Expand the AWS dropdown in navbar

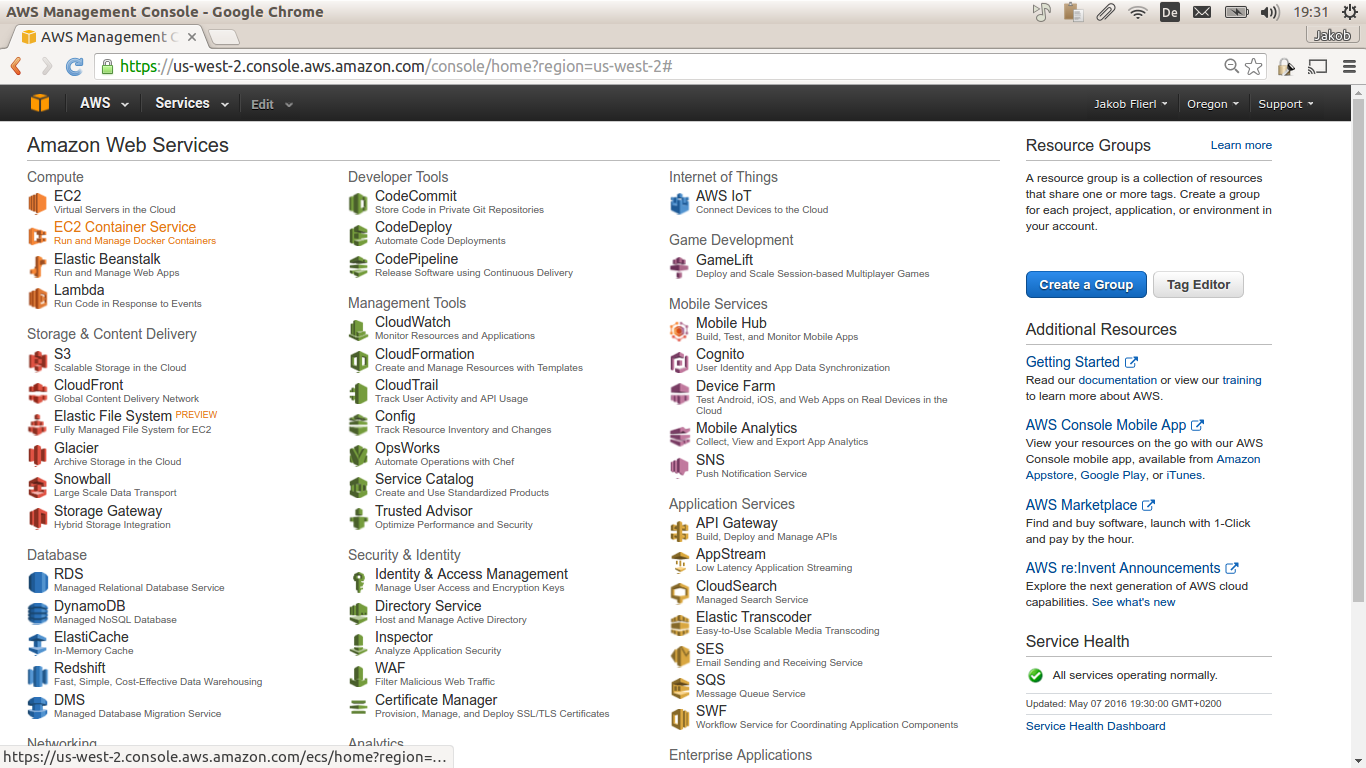click(x=105, y=104)
